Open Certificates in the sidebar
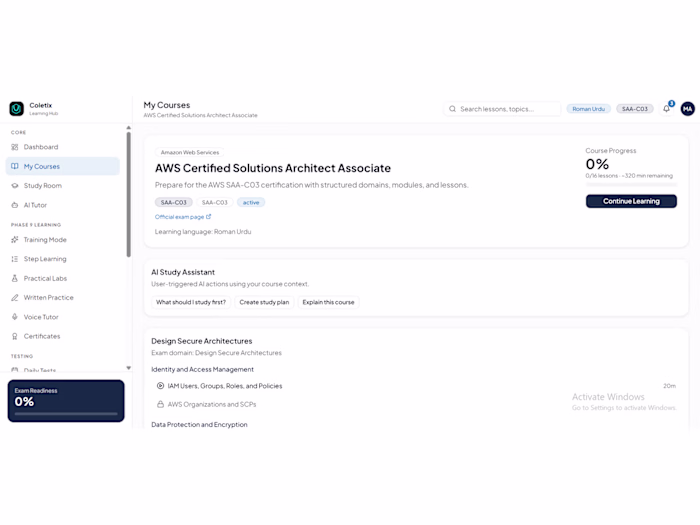The height and width of the screenshot is (525, 700). pyautogui.click(x=62, y=336)
